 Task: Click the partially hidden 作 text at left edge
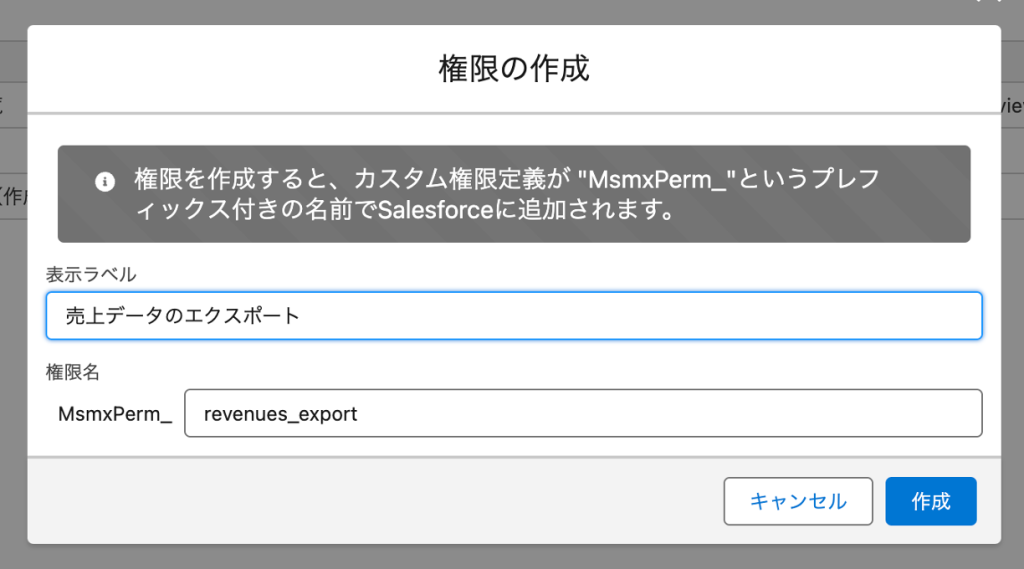coord(13,196)
